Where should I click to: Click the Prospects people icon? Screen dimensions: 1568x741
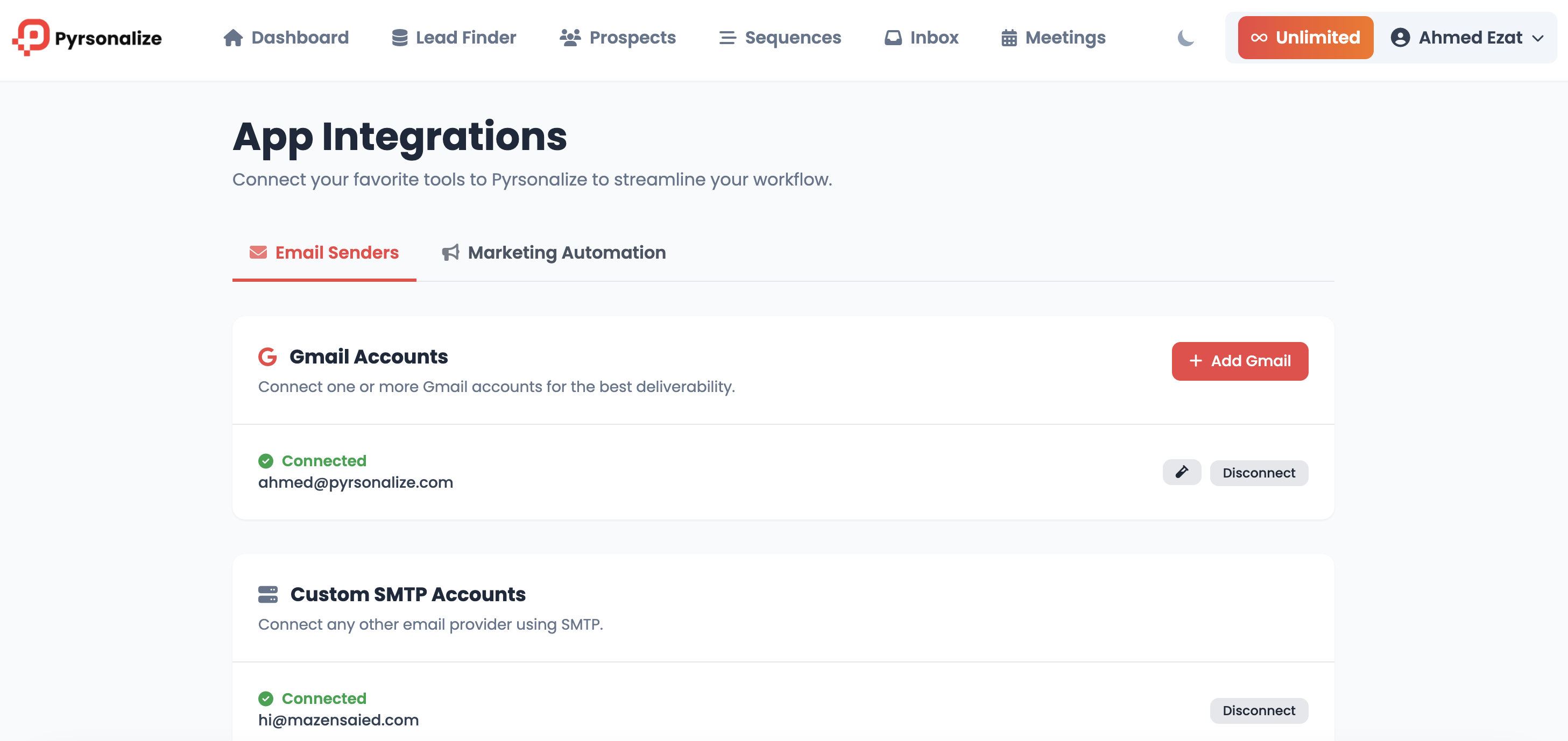[570, 38]
